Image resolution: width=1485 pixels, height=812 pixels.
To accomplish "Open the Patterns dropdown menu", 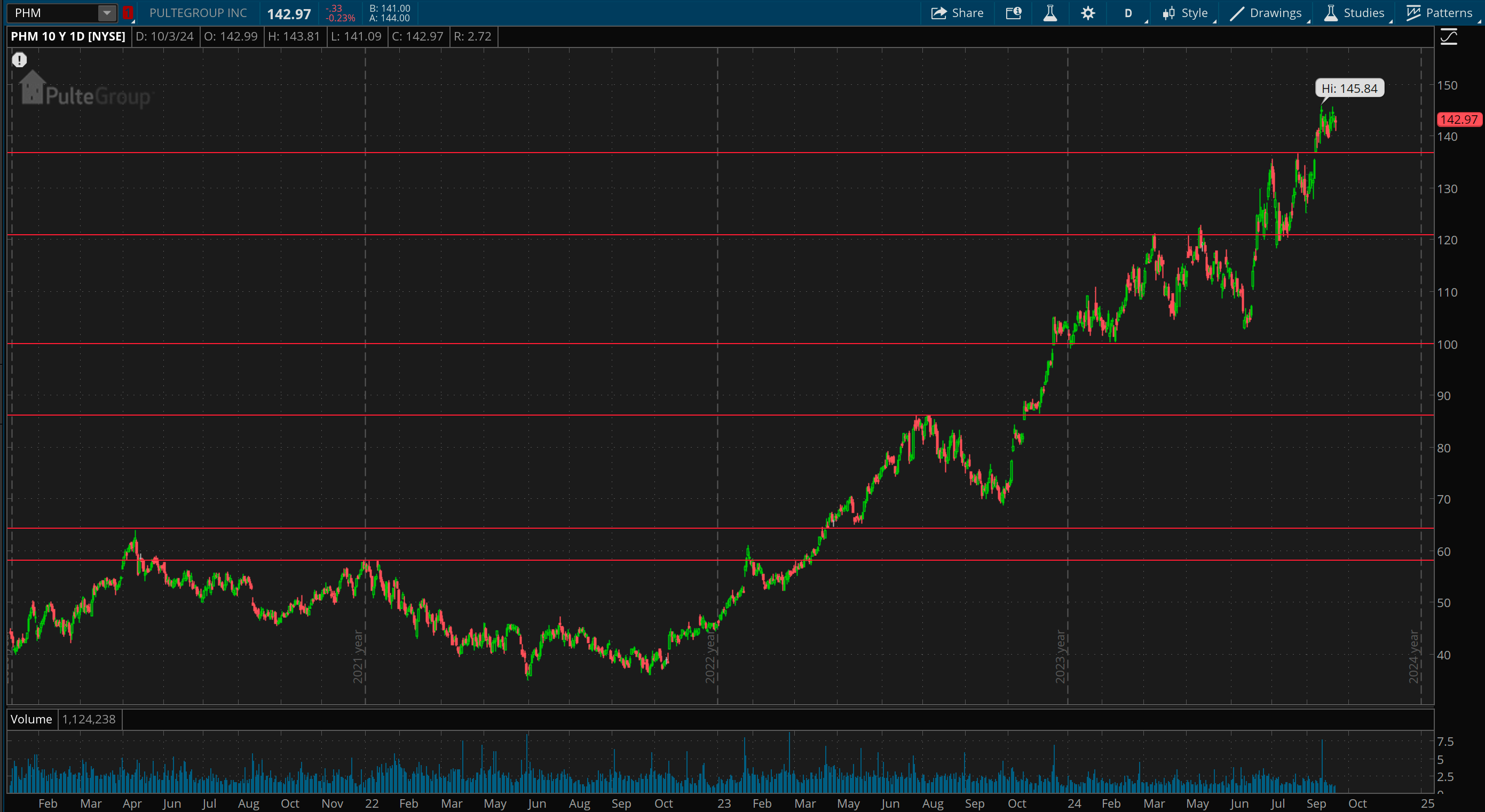I will 1439,13.
